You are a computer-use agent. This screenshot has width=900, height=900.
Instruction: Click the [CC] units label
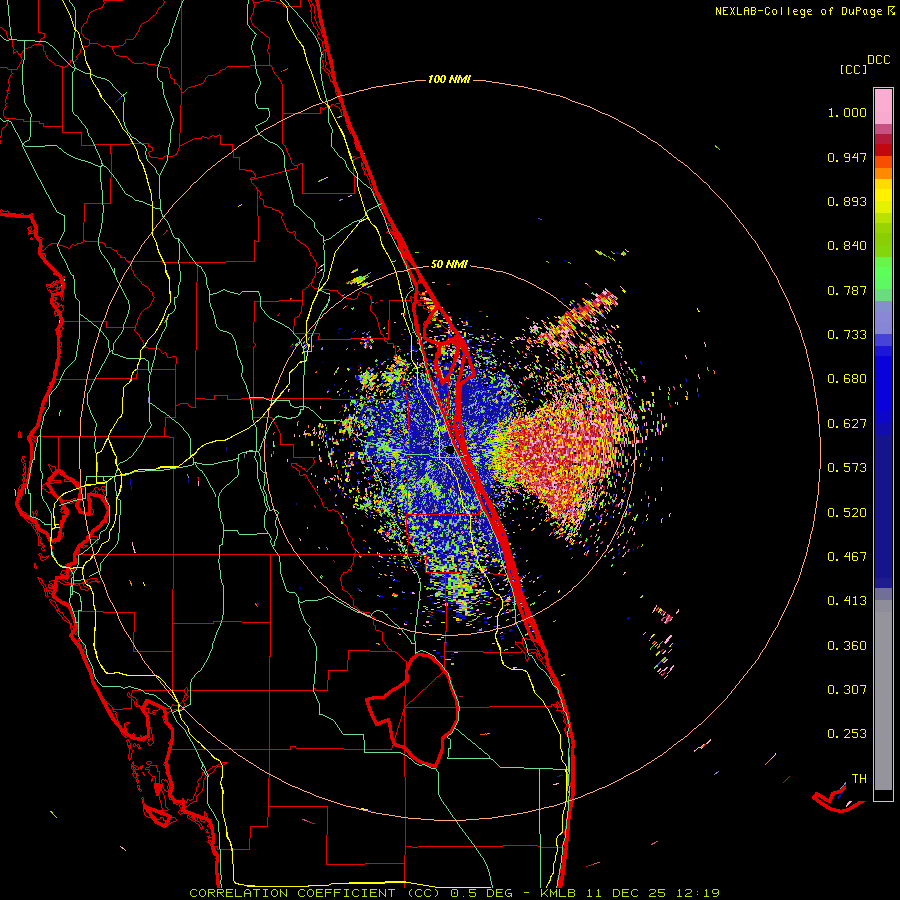(853, 69)
